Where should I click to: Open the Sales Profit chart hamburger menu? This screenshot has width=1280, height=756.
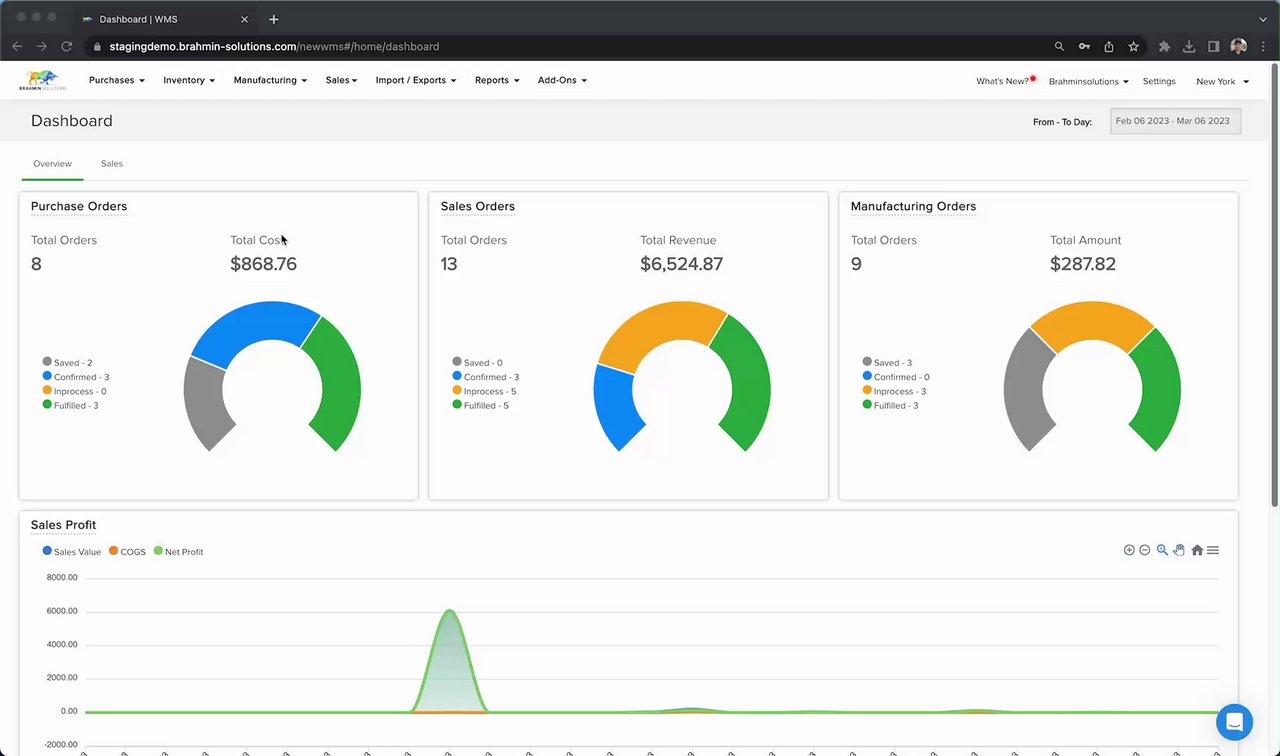pos(1213,550)
